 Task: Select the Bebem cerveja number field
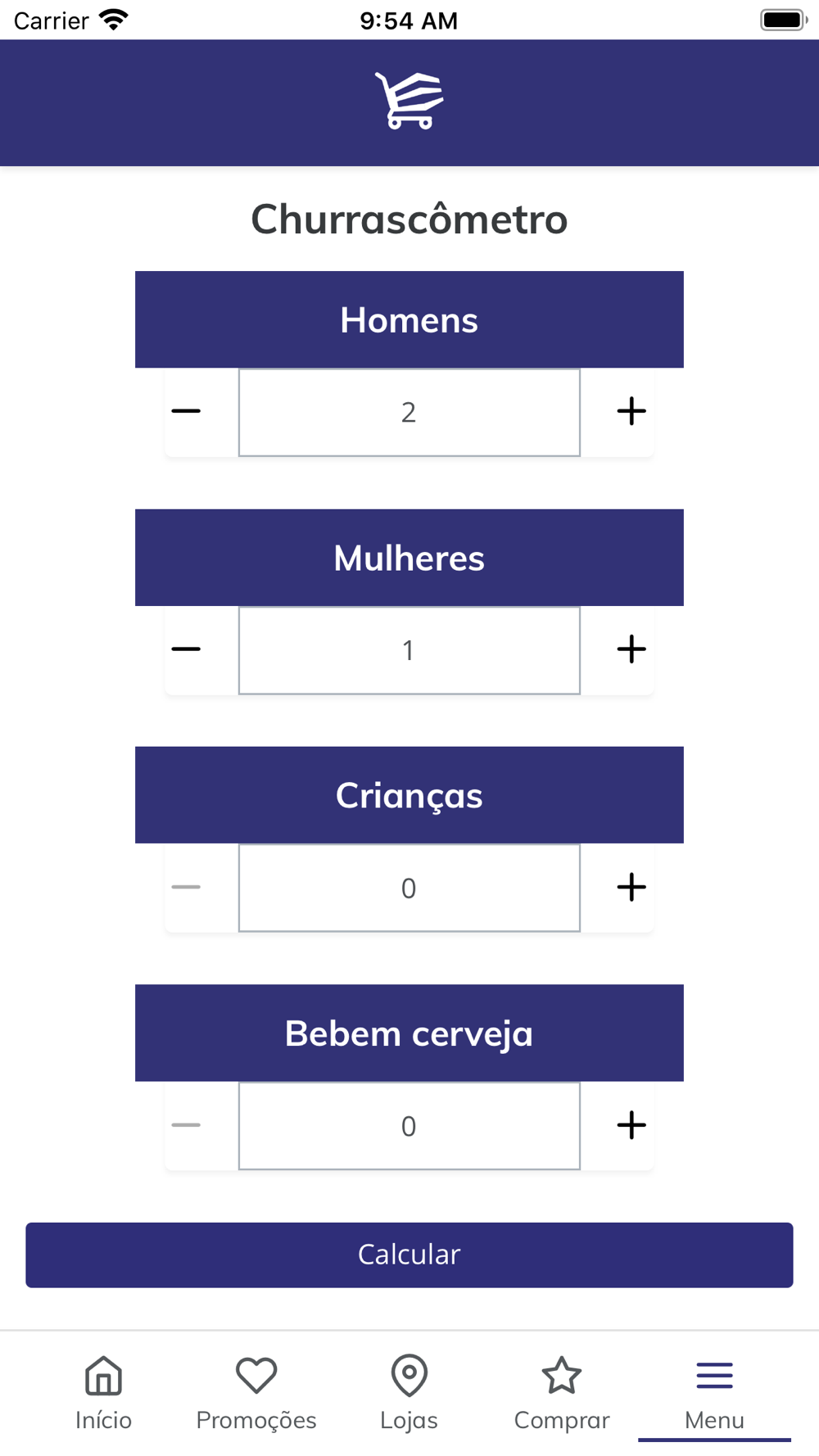pyautogui.click(x=409, y=1126)
